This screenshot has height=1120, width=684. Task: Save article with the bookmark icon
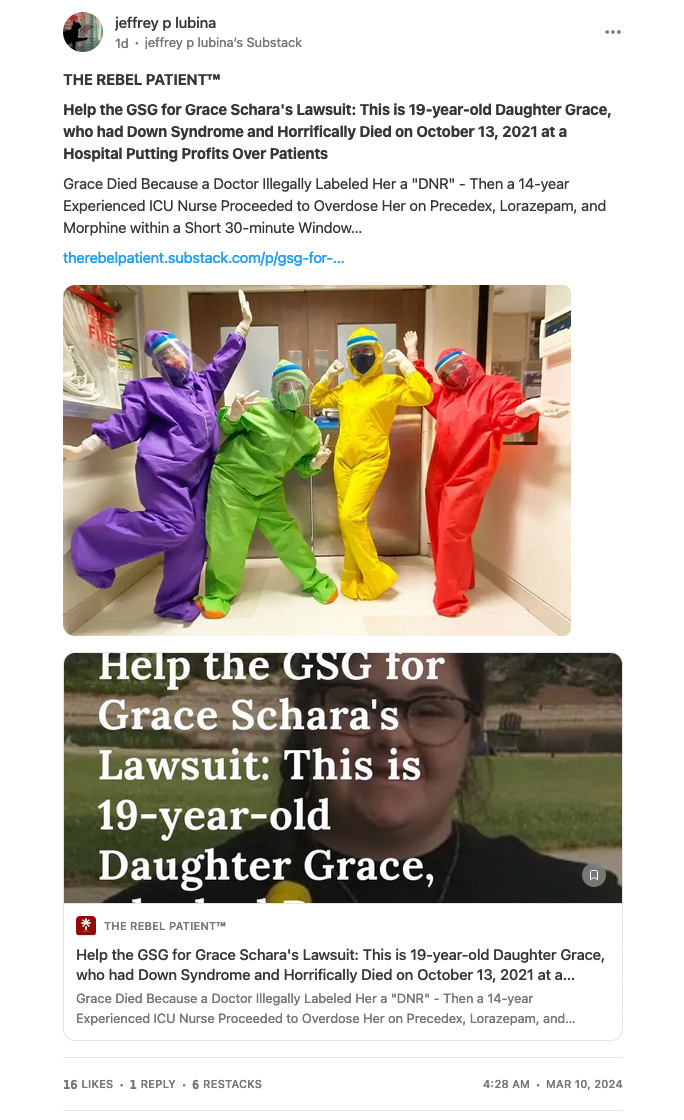click(x=593, y=875)
